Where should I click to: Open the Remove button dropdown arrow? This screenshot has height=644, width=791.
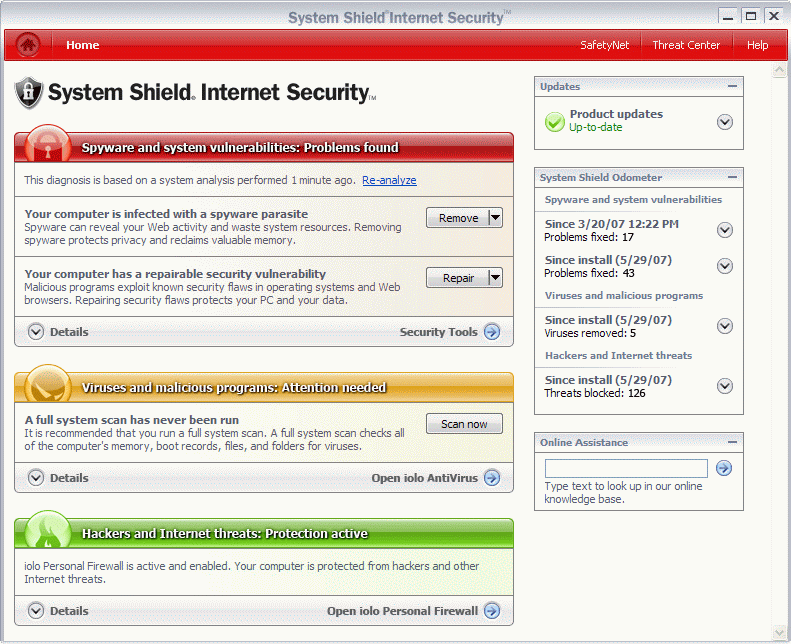495,218
